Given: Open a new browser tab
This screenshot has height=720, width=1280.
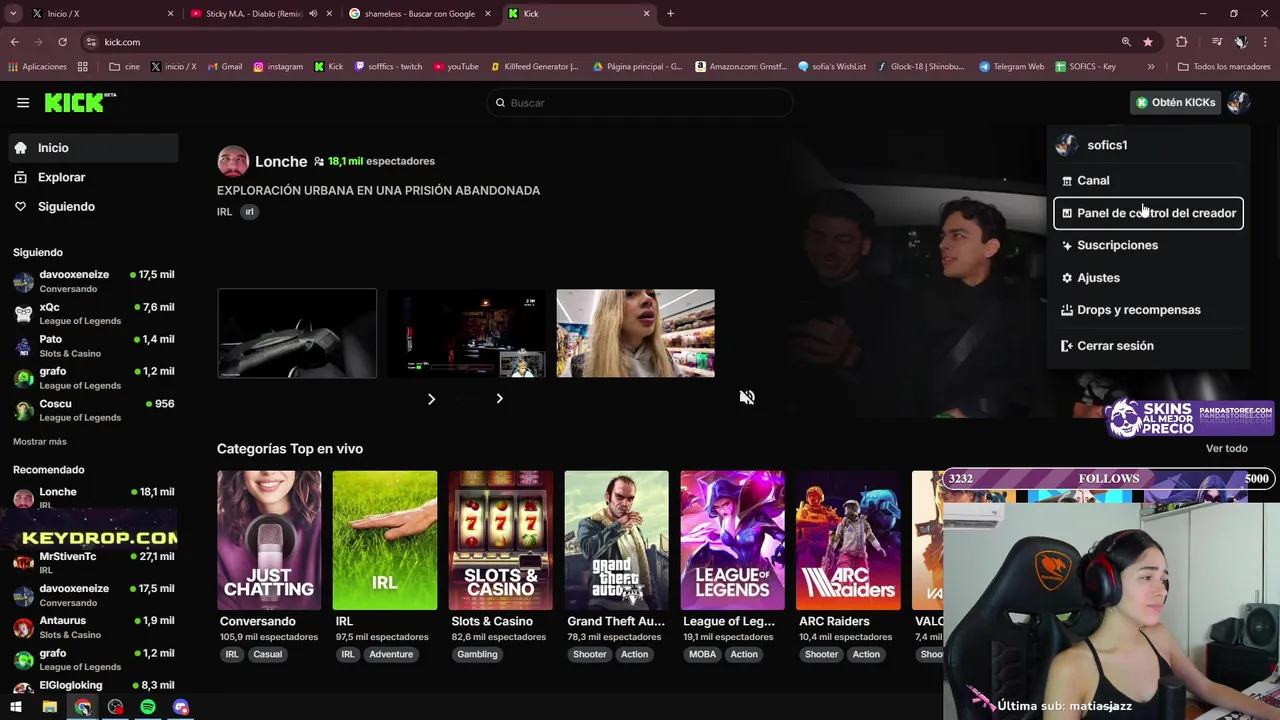Looking at the screenshot, I should click(x=670, y=14).
